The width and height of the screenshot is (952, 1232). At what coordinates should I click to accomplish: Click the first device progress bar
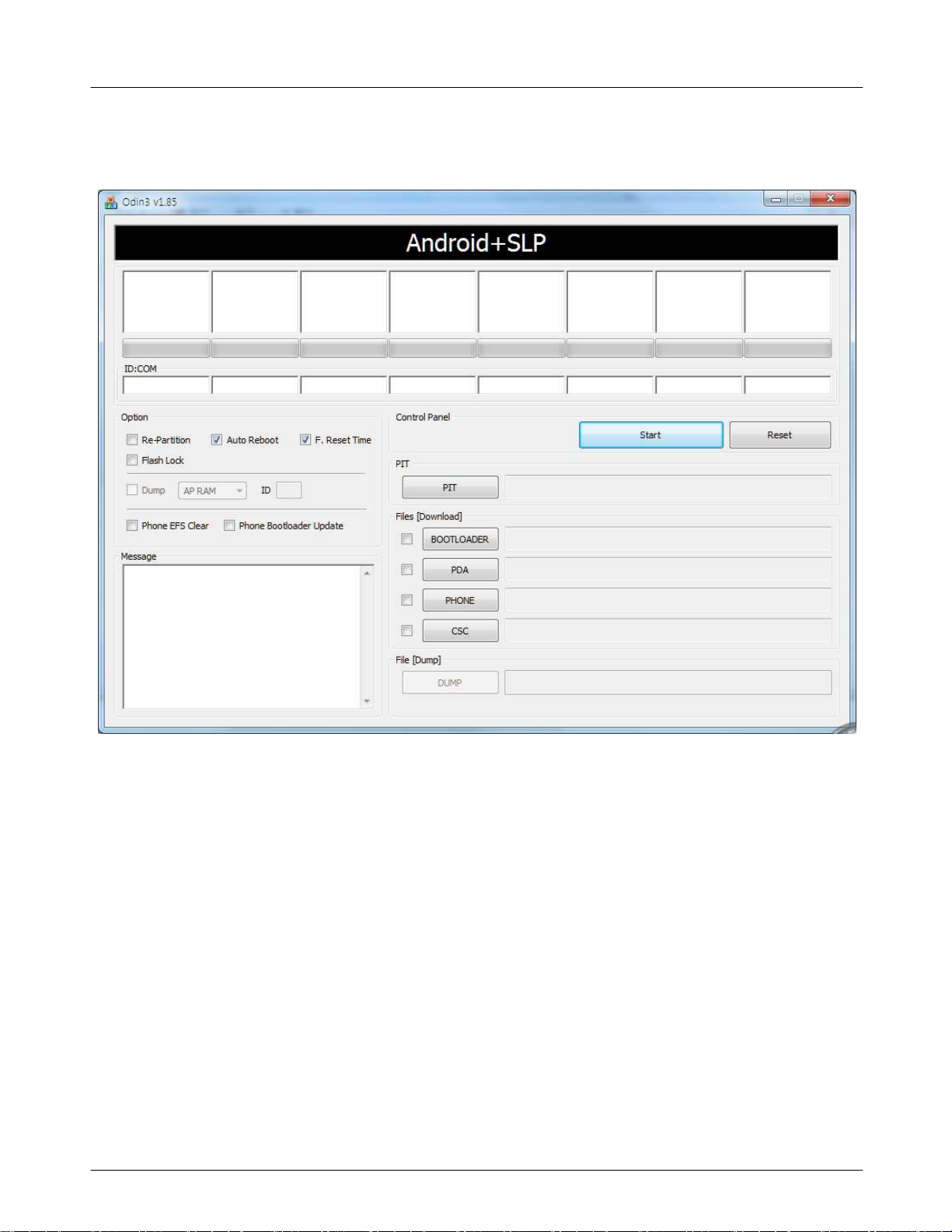[166, 347]
